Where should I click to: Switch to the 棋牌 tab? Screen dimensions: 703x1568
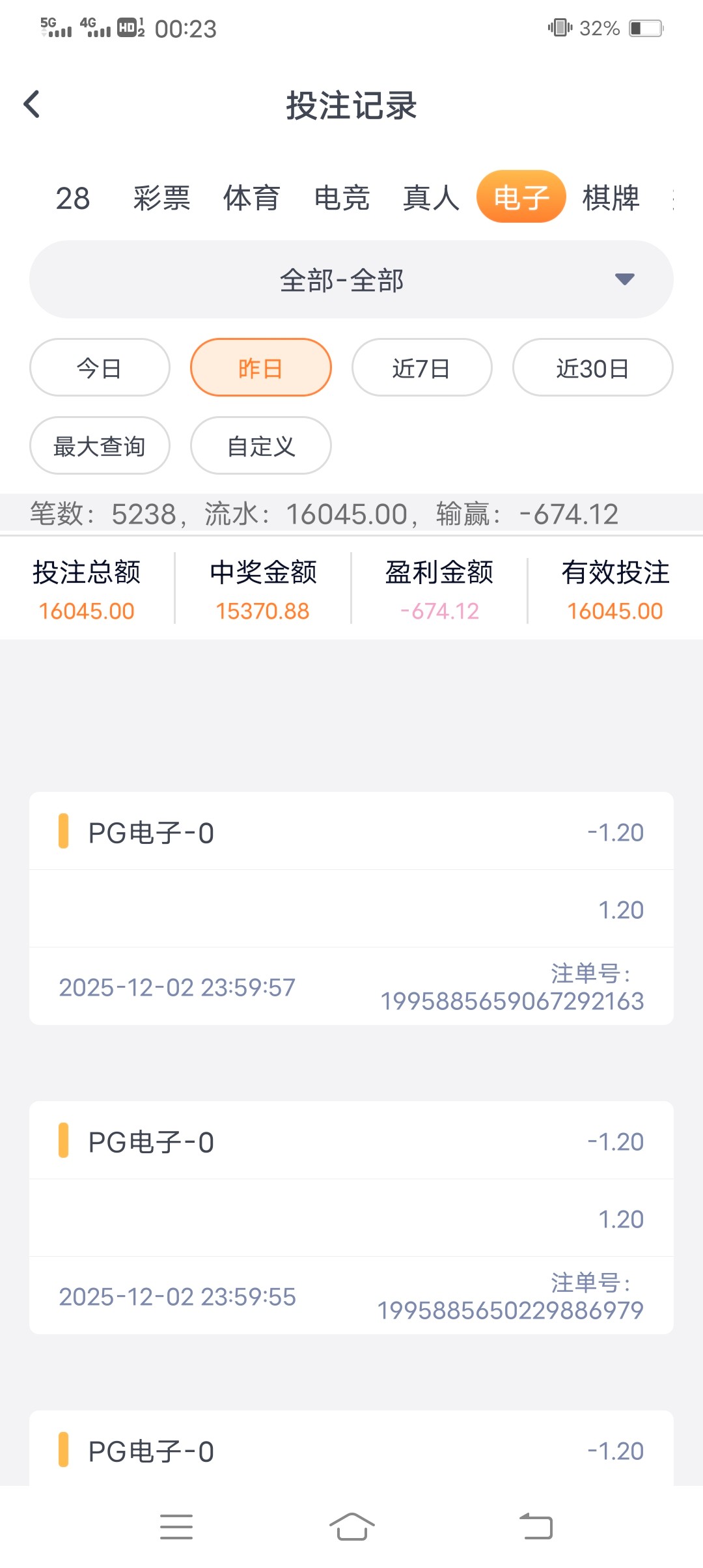[611, 197]
